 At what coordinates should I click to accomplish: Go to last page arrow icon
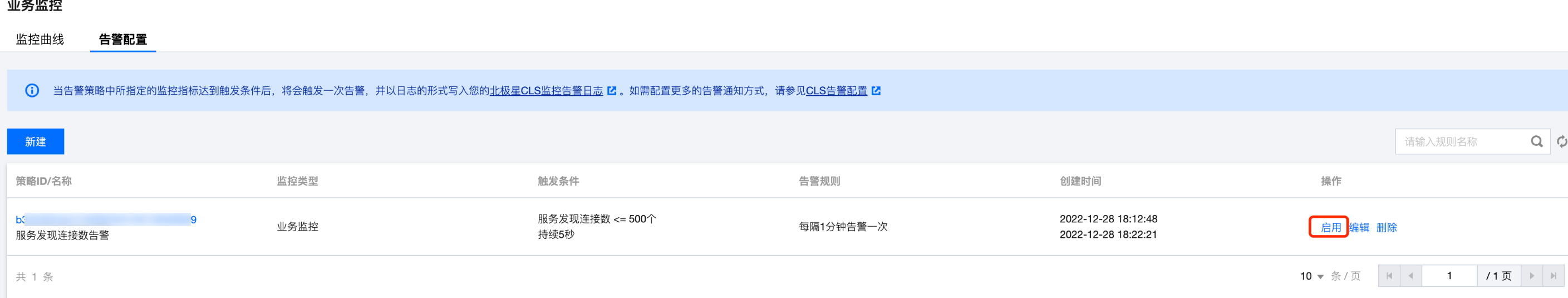coord(1553,276)
